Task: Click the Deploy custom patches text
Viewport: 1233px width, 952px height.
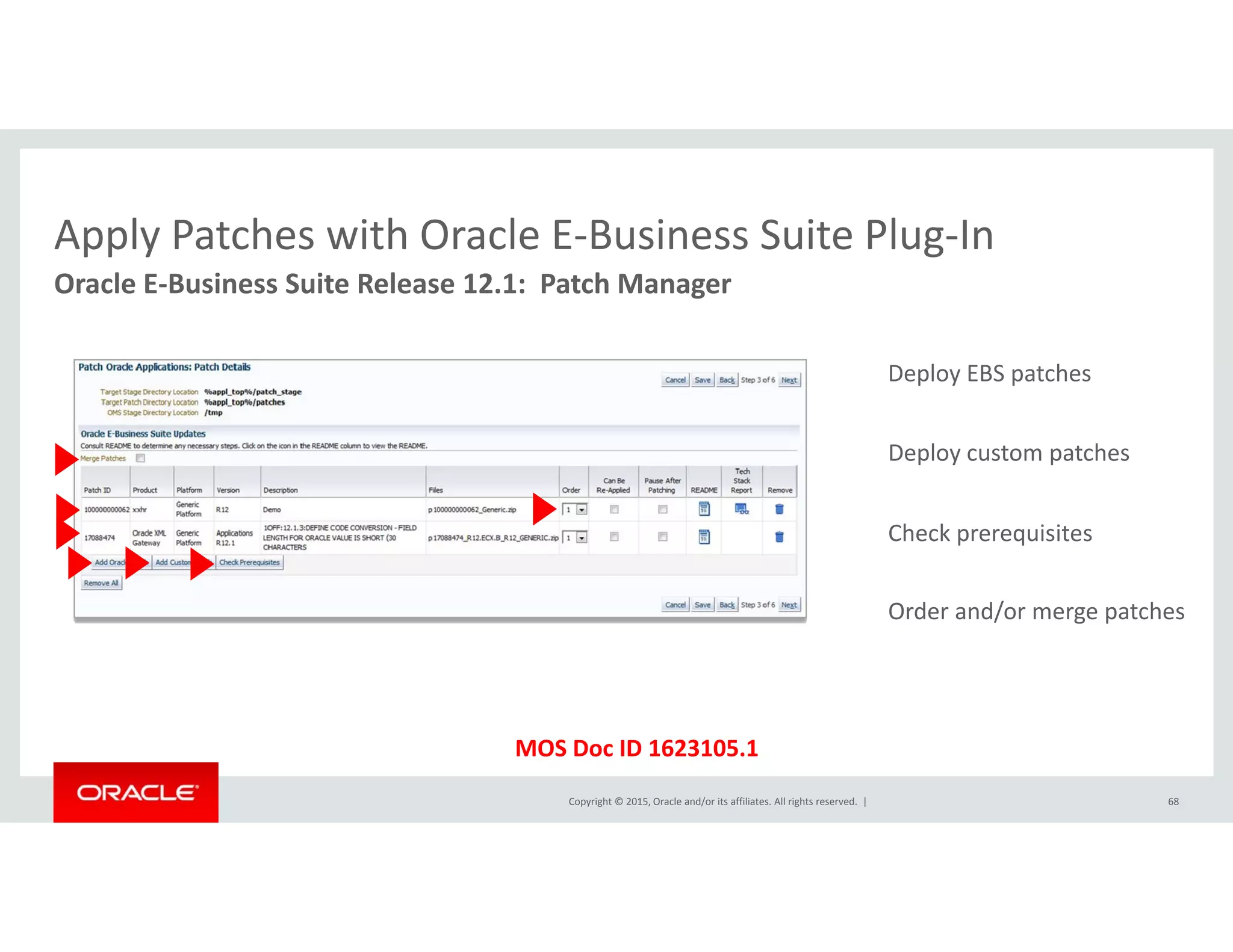Action: [x=1008, y=453]
